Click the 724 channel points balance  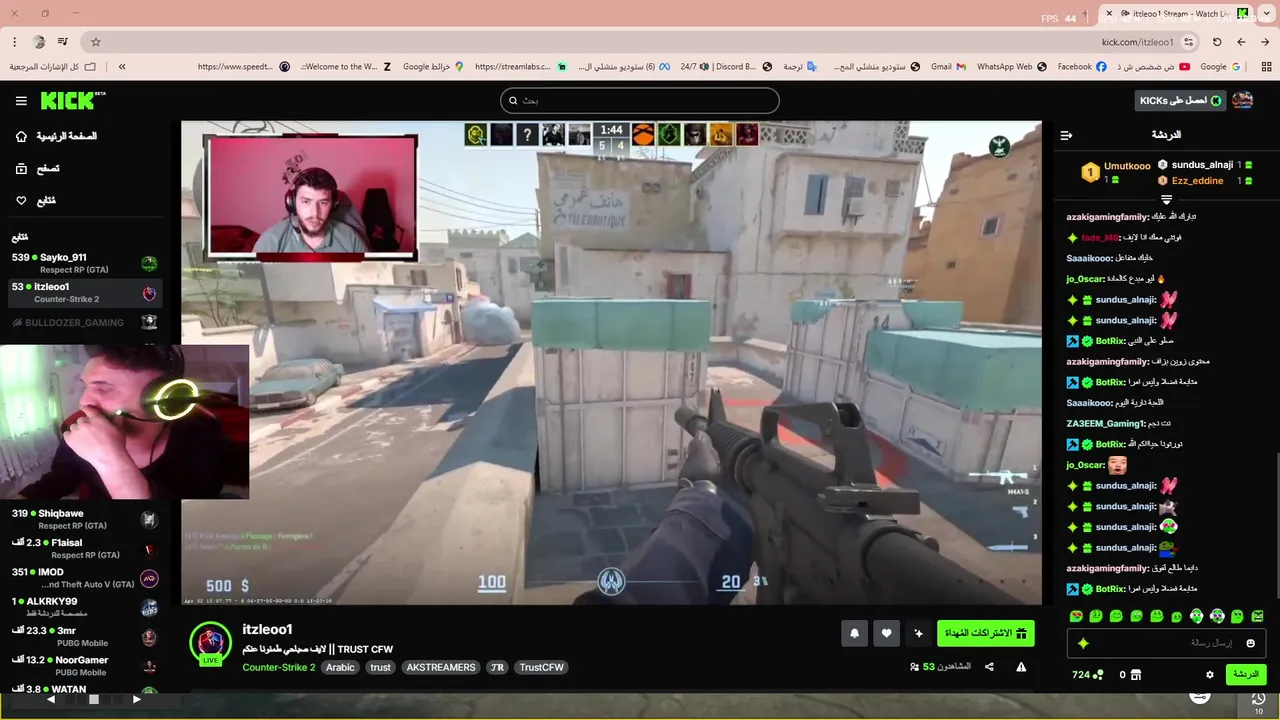tap(1087, 675)
